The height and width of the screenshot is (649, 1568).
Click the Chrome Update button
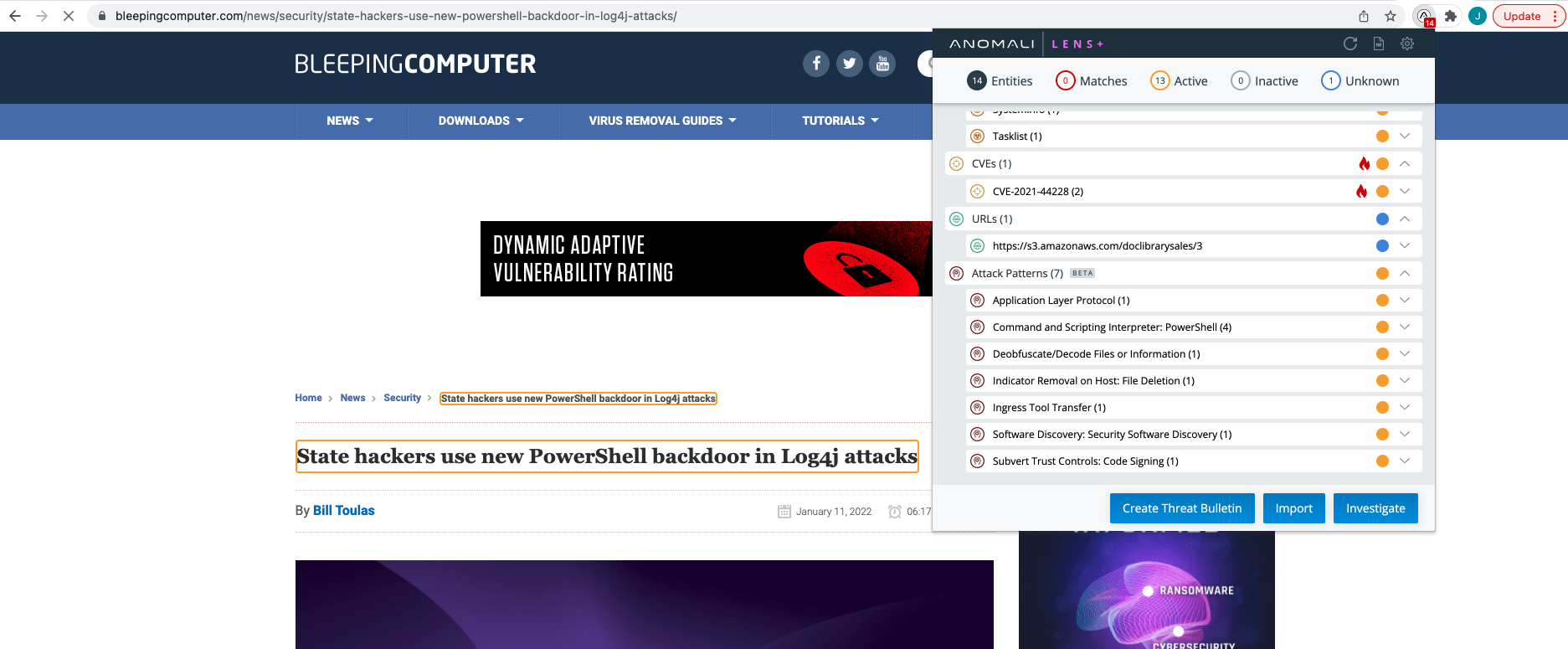point(1528,16)
